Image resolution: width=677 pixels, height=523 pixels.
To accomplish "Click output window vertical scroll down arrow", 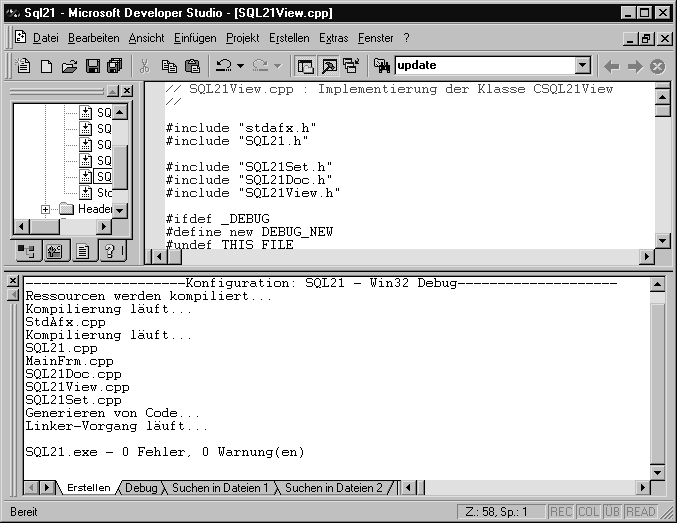I will tap(657, 472).
